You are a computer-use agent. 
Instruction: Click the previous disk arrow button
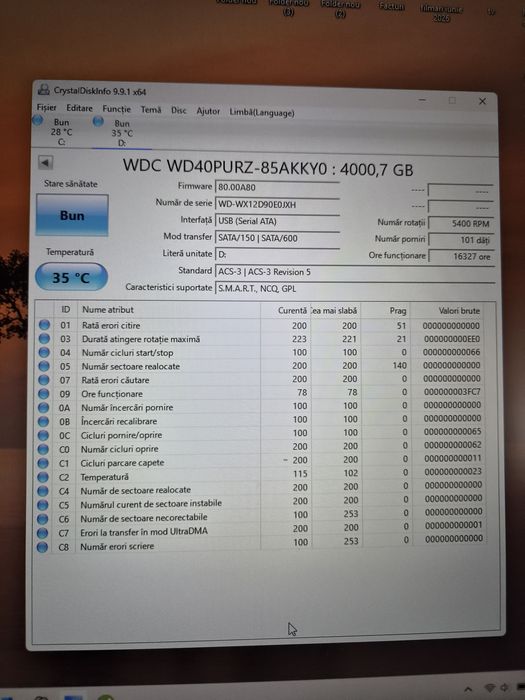(x=46, y=162)
